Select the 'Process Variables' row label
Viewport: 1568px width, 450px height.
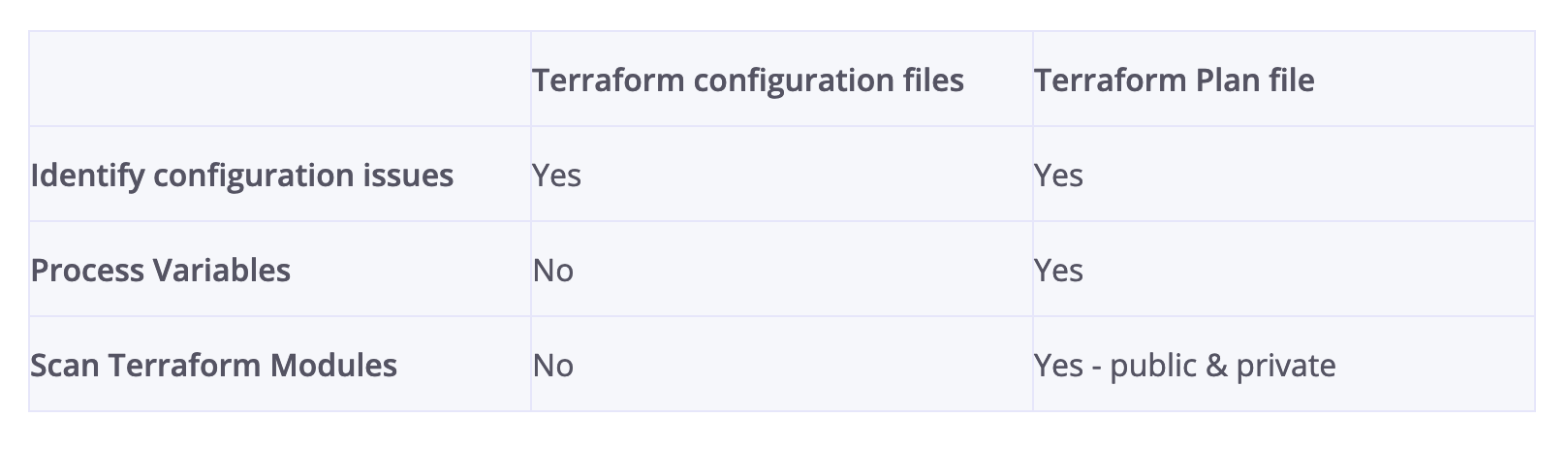[x=161, y=270]
